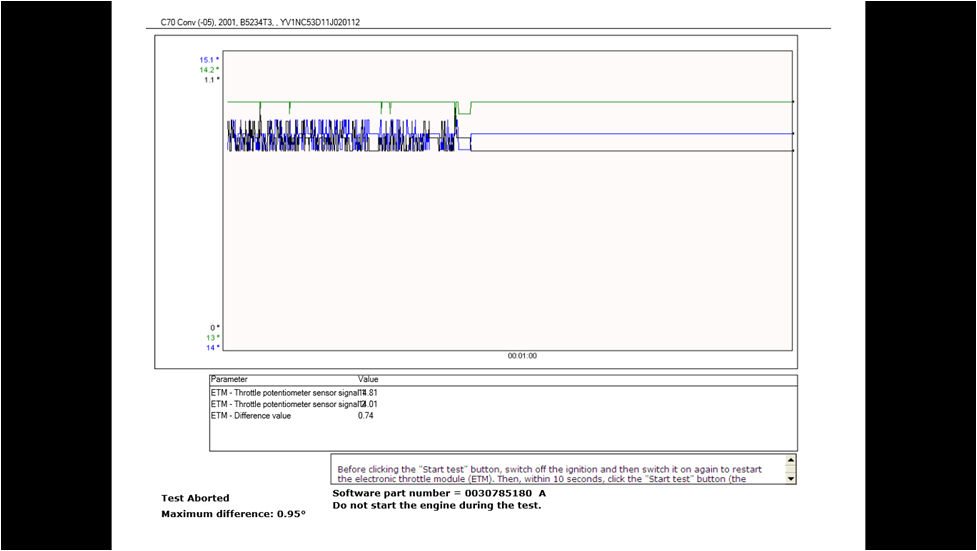Click the instructions box scroll-down arrow
Image resolution: width=977 pixels, height=551 pixels.
[791, 478]
